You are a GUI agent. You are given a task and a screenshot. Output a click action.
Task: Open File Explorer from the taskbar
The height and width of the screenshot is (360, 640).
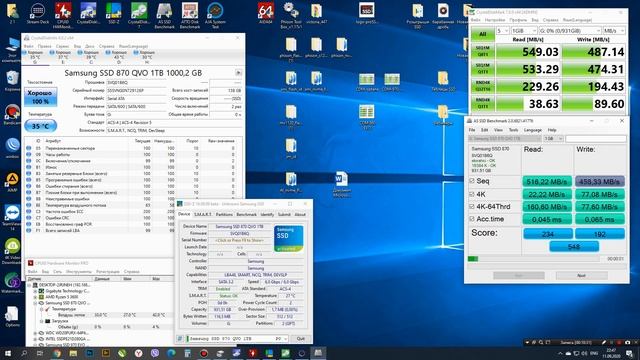73,353
